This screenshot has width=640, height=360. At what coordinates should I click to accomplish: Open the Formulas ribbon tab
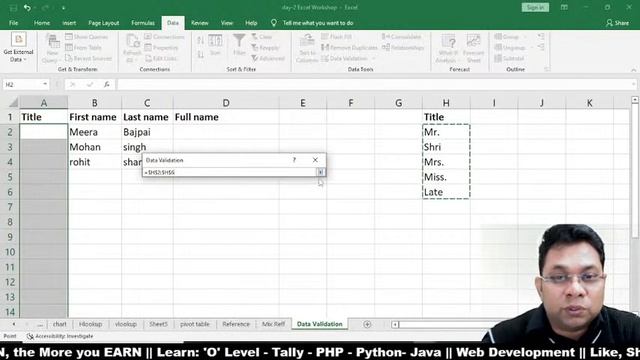click(143, 23)
